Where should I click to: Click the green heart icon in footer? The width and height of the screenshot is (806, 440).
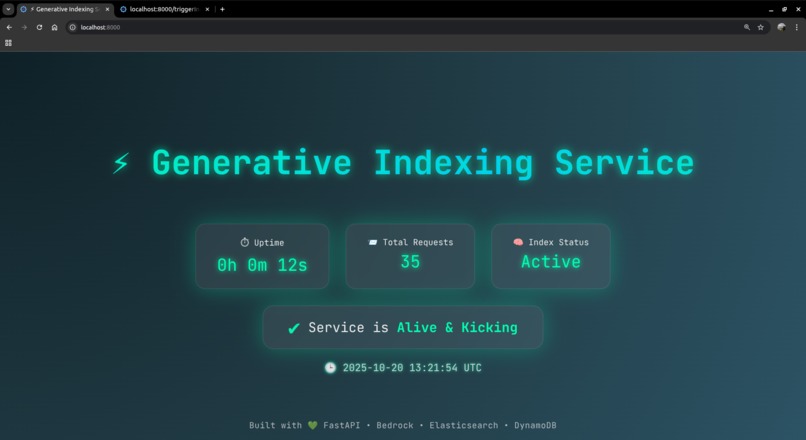pos(313,425)
